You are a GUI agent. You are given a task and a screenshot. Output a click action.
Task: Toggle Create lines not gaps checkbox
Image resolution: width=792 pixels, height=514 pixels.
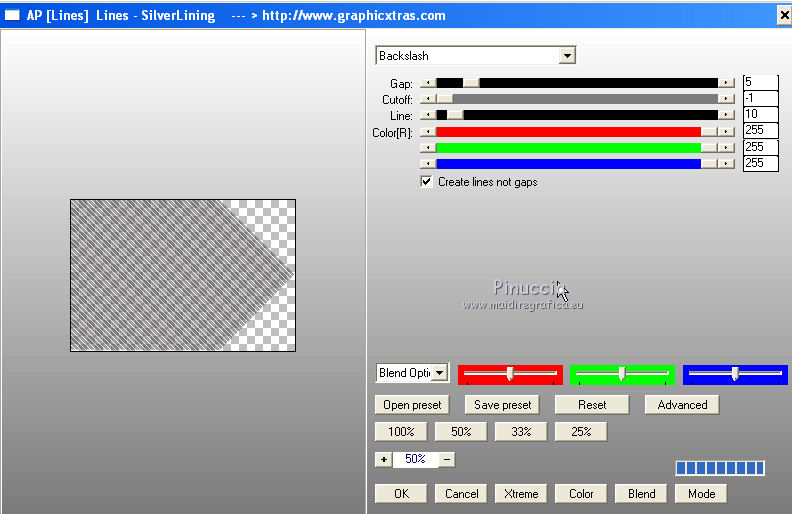tap(426, 182)
